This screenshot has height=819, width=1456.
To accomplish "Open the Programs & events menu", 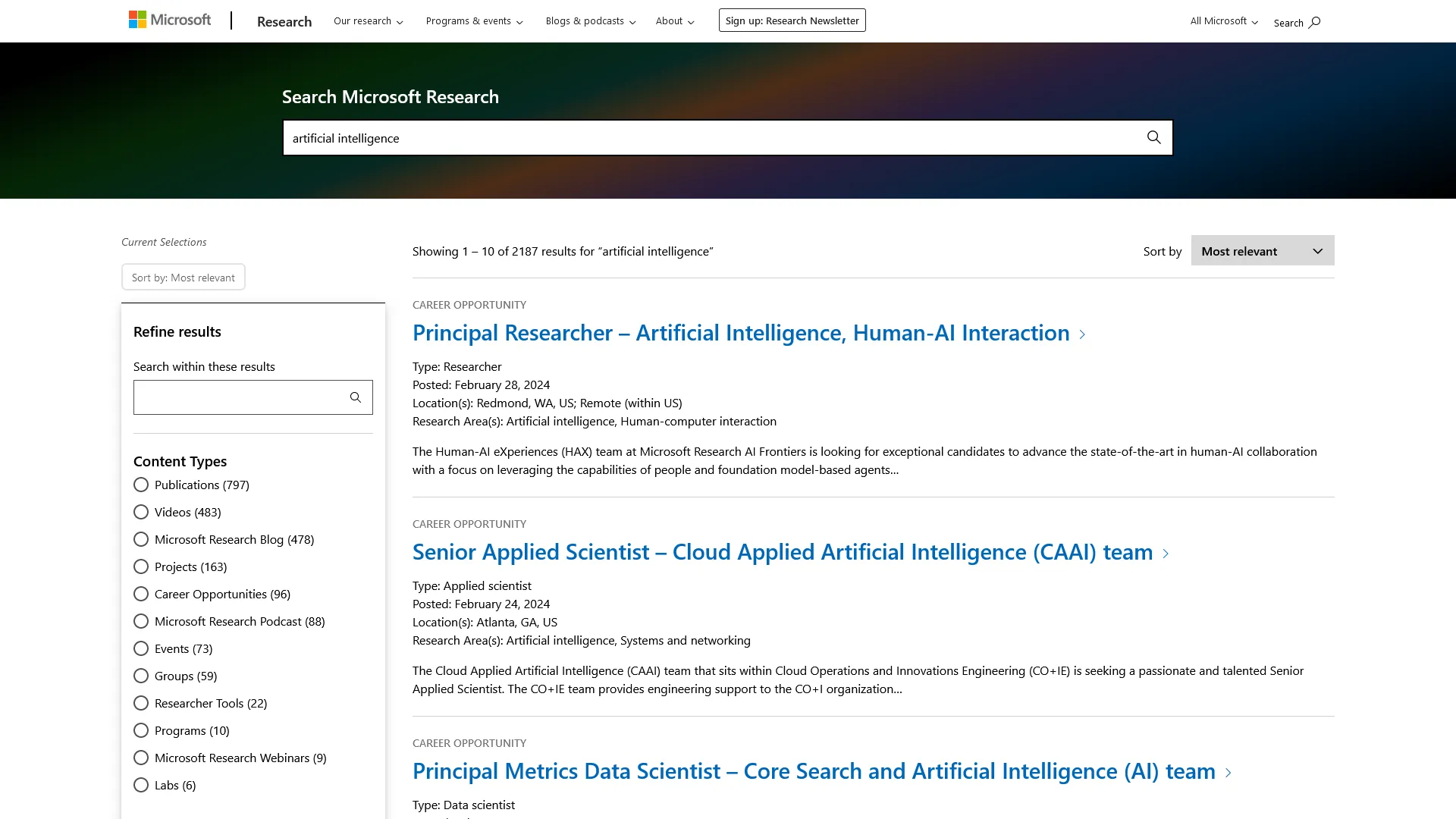I will (x=474, y=21).
